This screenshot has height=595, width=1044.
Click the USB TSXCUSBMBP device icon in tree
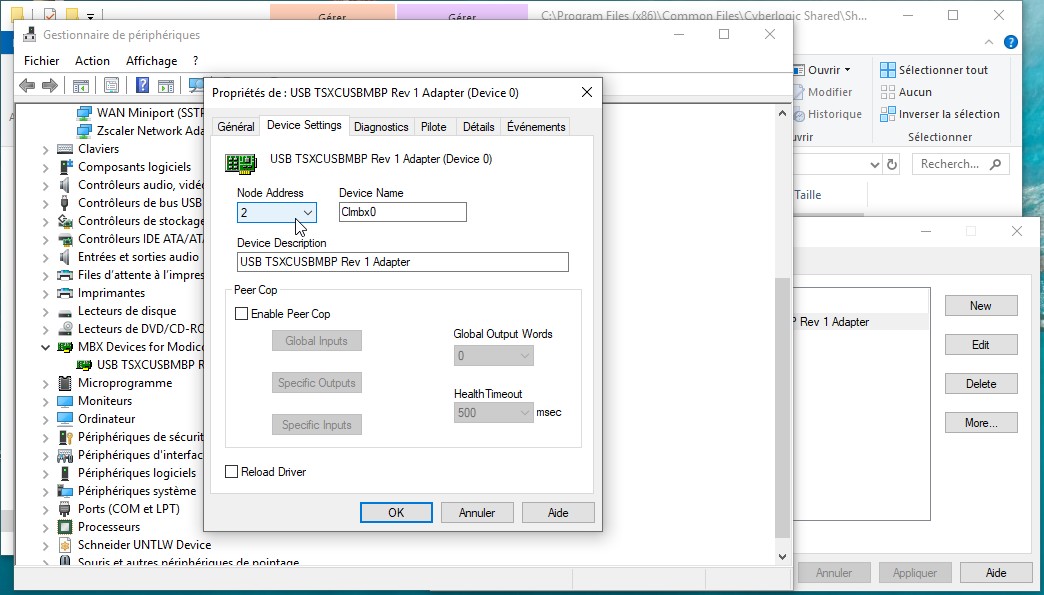(85, 365)
